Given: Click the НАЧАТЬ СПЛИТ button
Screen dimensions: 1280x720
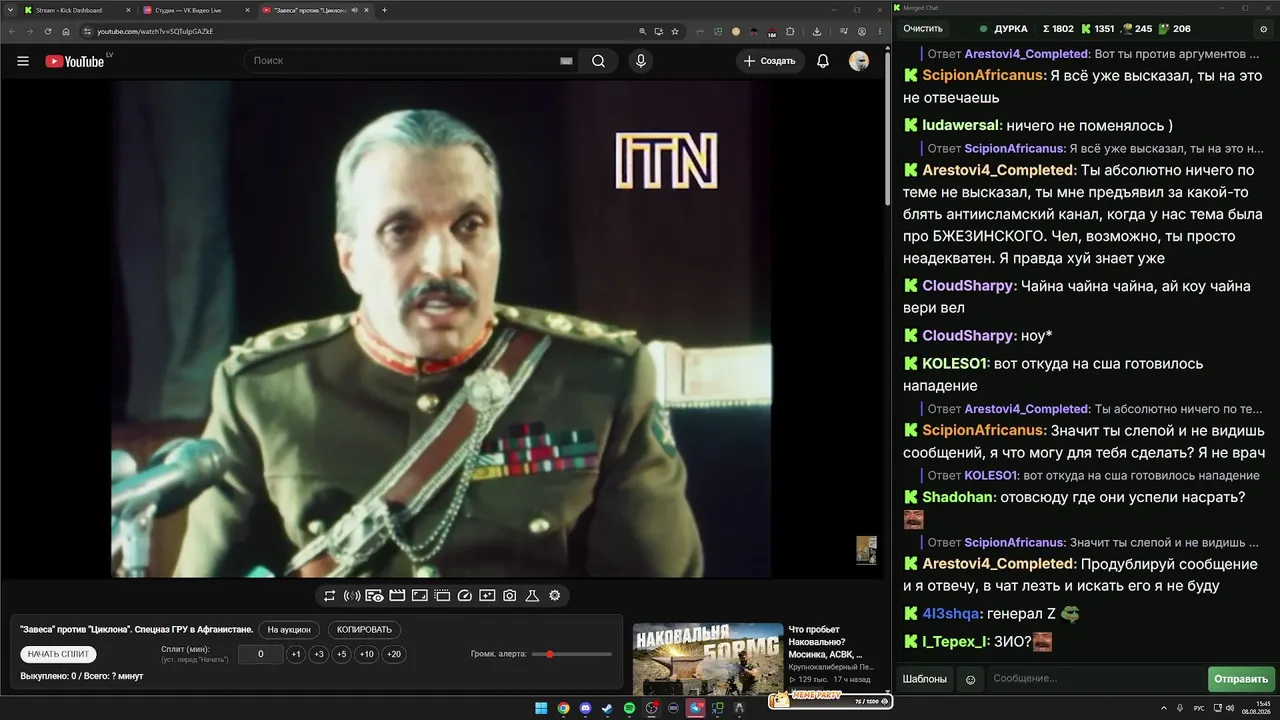Looking at the screenshot, I should (59, 654).
